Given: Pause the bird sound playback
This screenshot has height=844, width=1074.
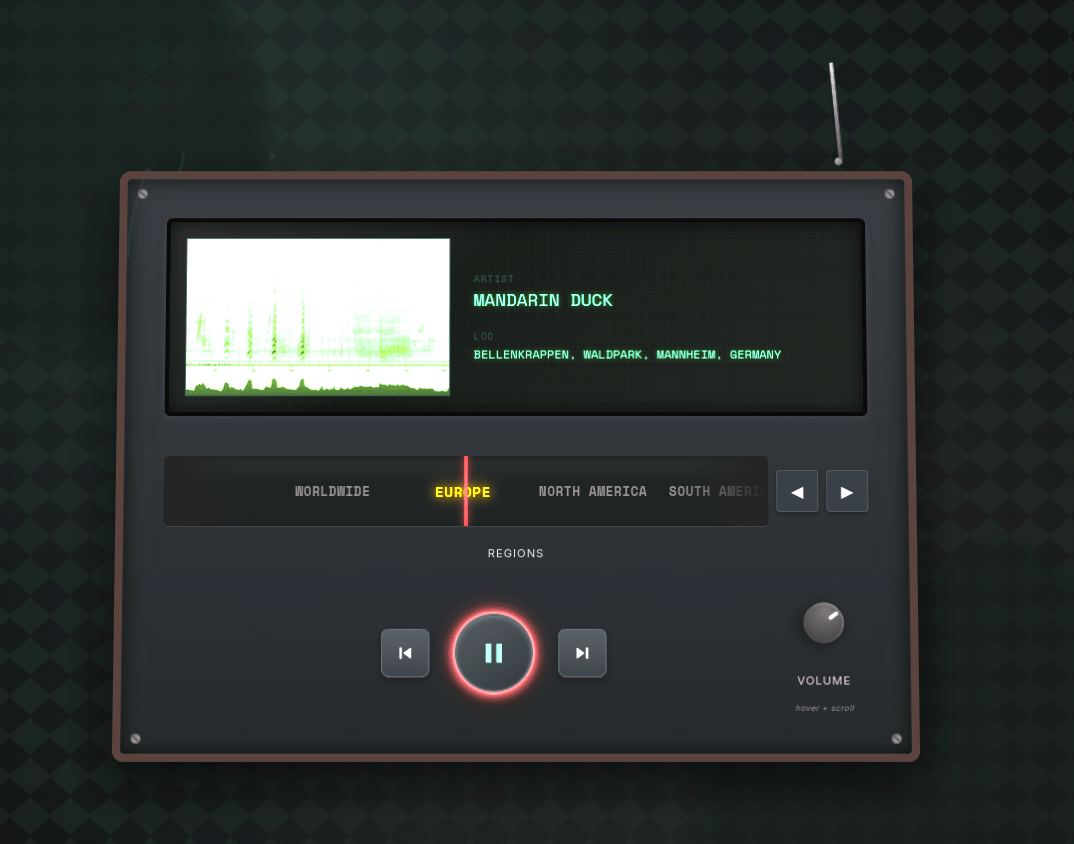Looking at the screenshot, I should [x=493, y=653].
